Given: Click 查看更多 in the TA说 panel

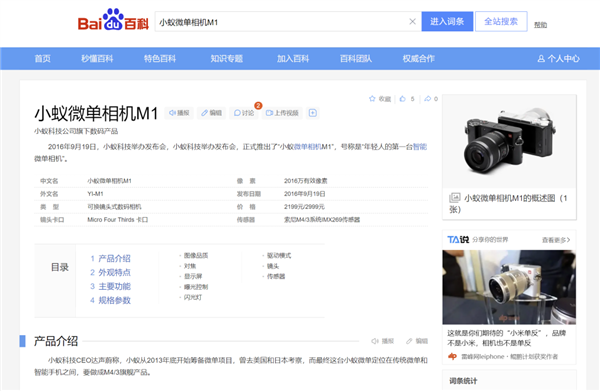Looking at the screenshot, I should click(556, 240).
